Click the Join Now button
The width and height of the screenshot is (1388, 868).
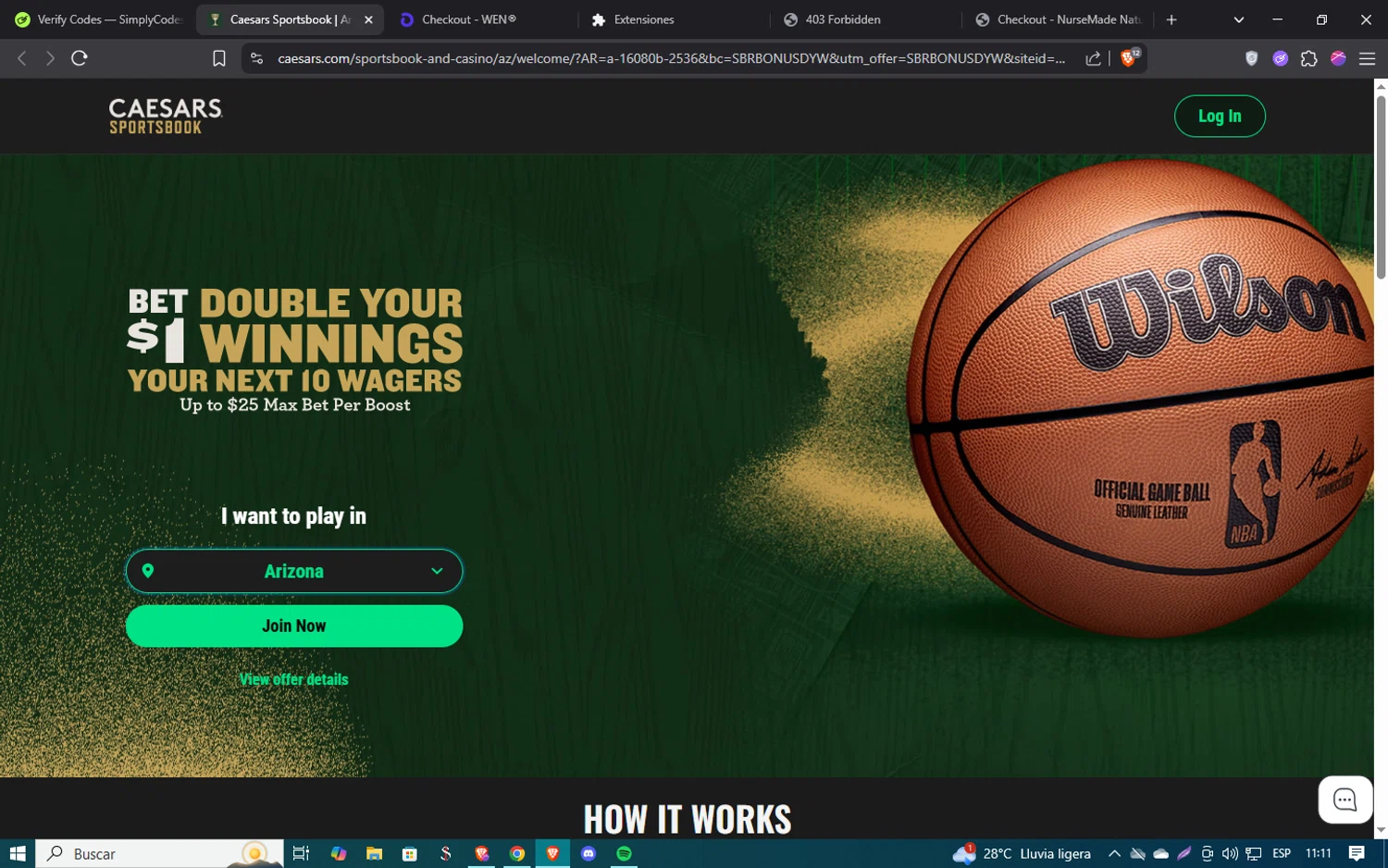294,626
